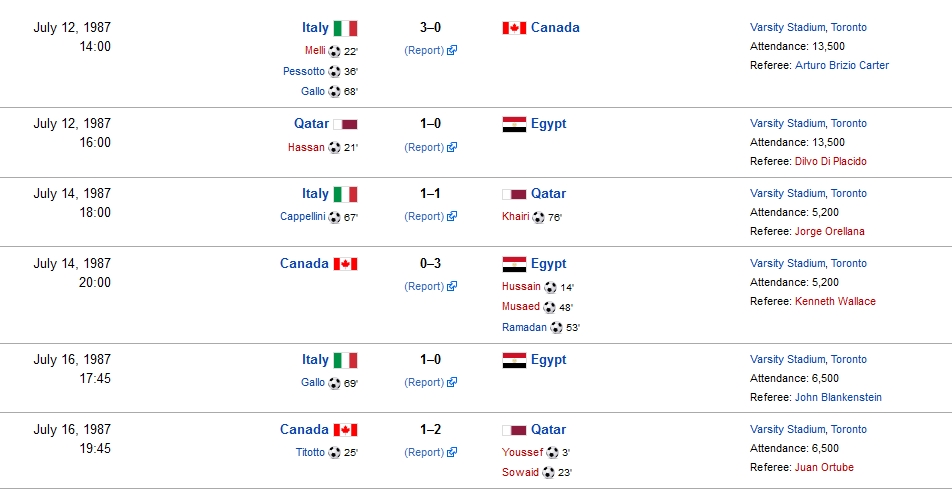Click the external link icon for the 1–2 match report
952x490 pixels.
(x=452, y=453)
